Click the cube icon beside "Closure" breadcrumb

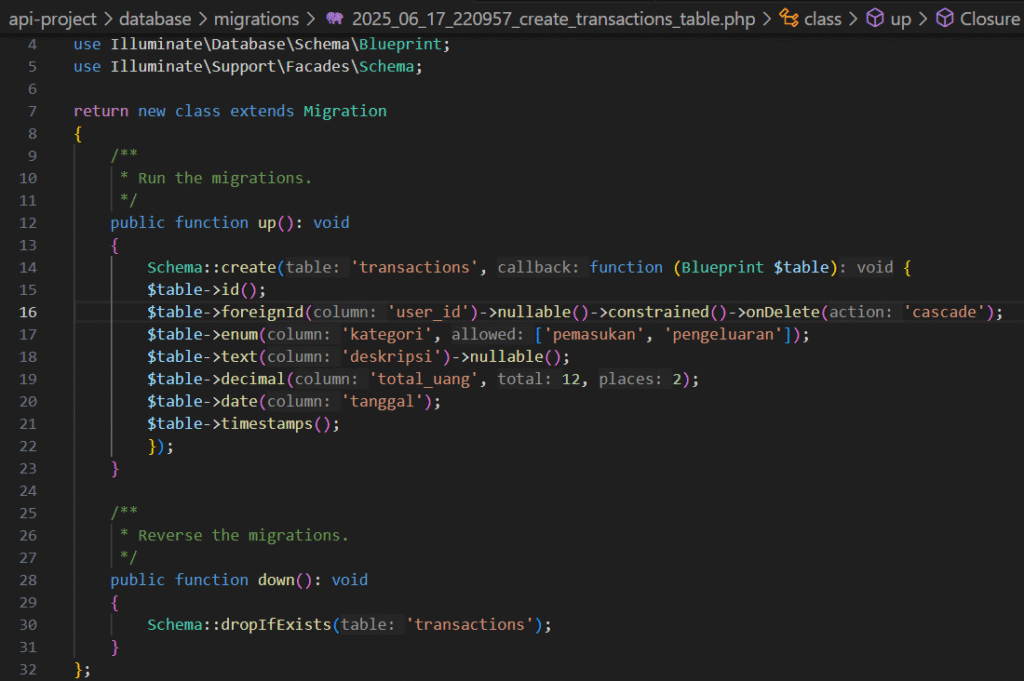coord(944,19)
